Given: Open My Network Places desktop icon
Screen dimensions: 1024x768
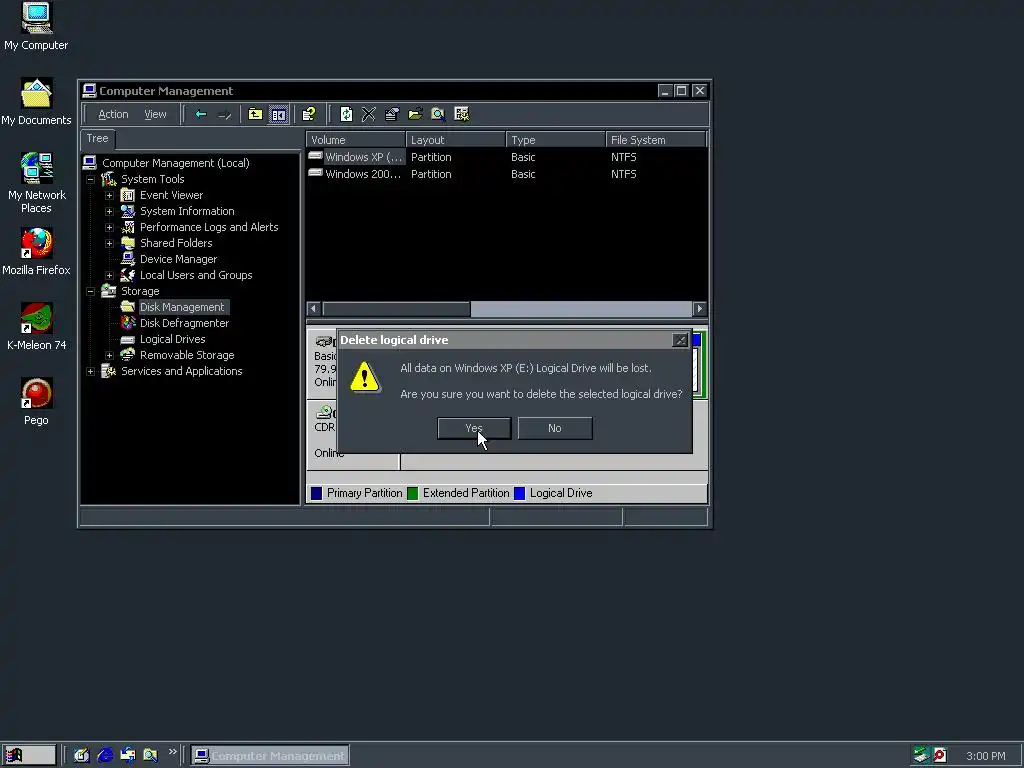Looking at the screenshot, I should 37,183.
